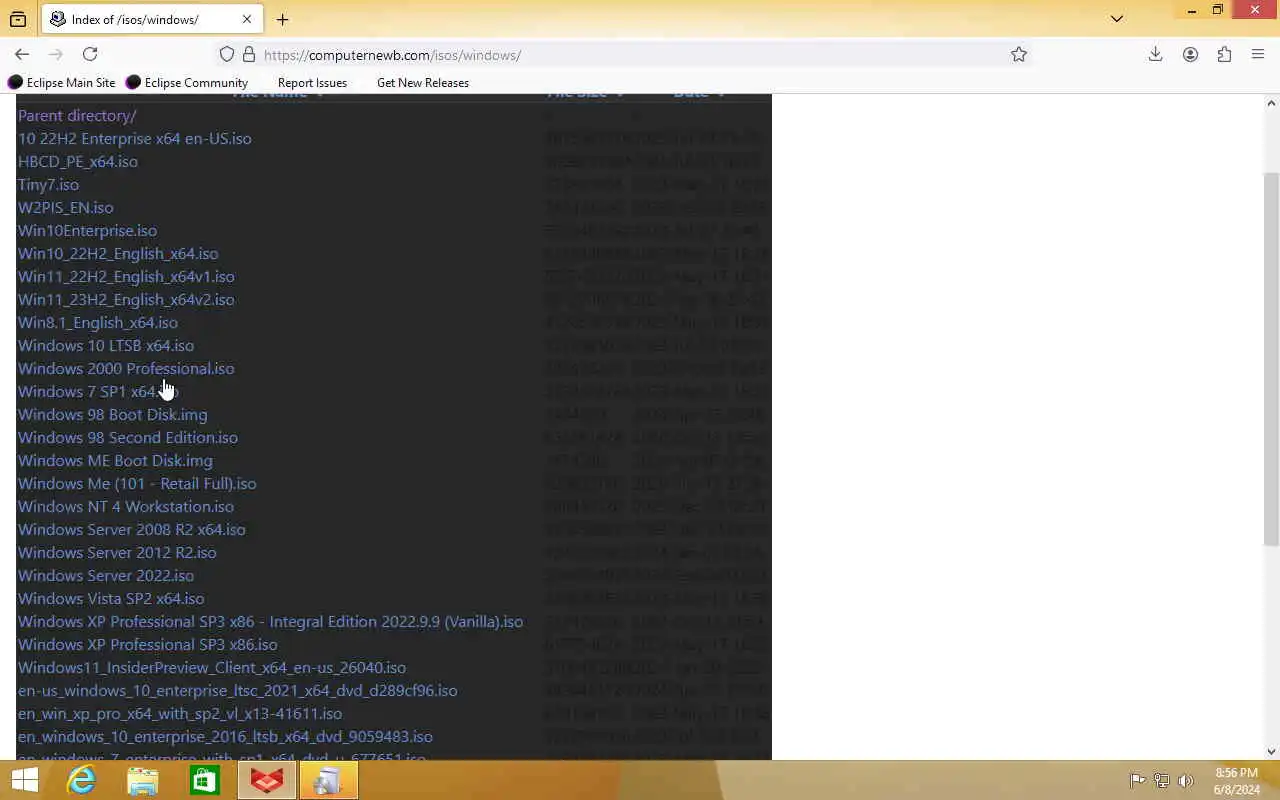
Task: Download en-us_windows_10_enterprise_ltsc_2021 iso
Action: (x=238, y=690)
